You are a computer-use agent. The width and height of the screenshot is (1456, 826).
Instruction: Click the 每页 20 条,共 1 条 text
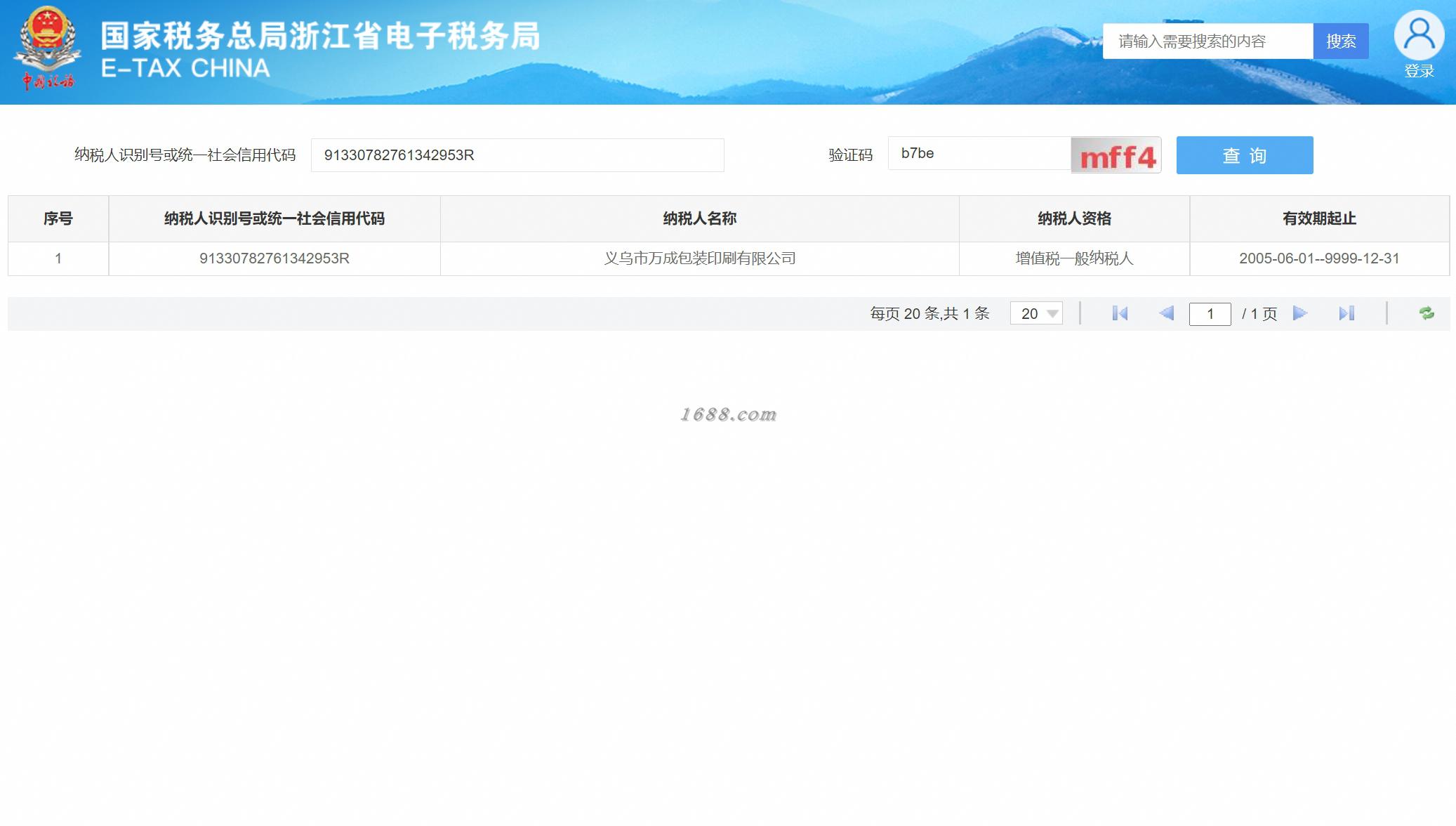pyautogui.click(x=929, y=313)
